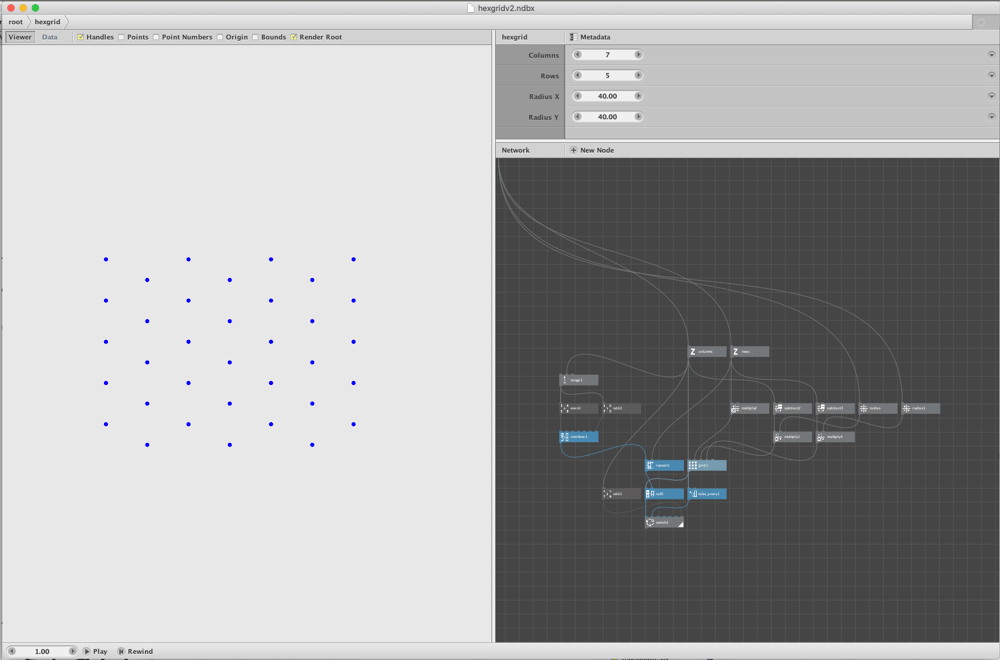Decrease the Rows value with its left arrow
The image size is (1000, 660).
pos(578,75)
